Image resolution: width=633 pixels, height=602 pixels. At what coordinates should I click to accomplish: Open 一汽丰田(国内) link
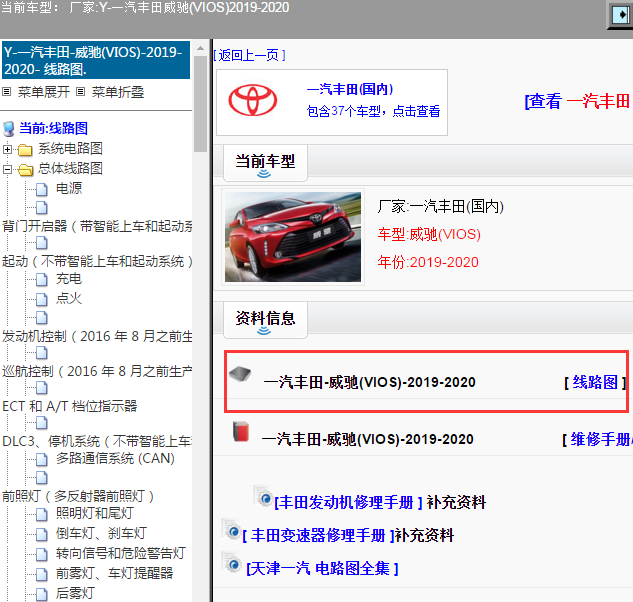click(350, 89)
